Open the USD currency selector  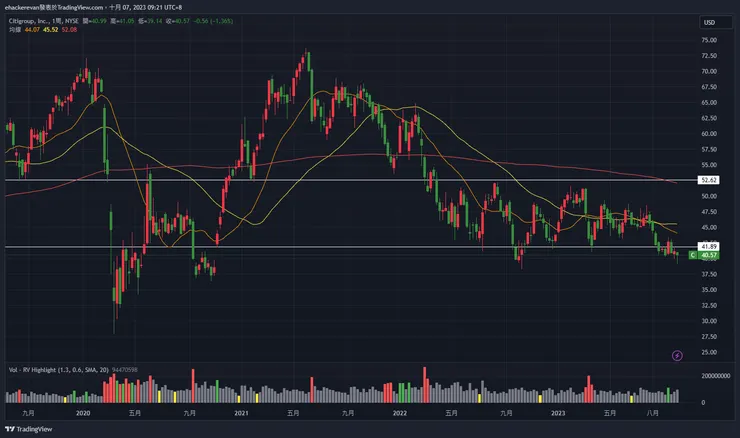tap(715, 22)
